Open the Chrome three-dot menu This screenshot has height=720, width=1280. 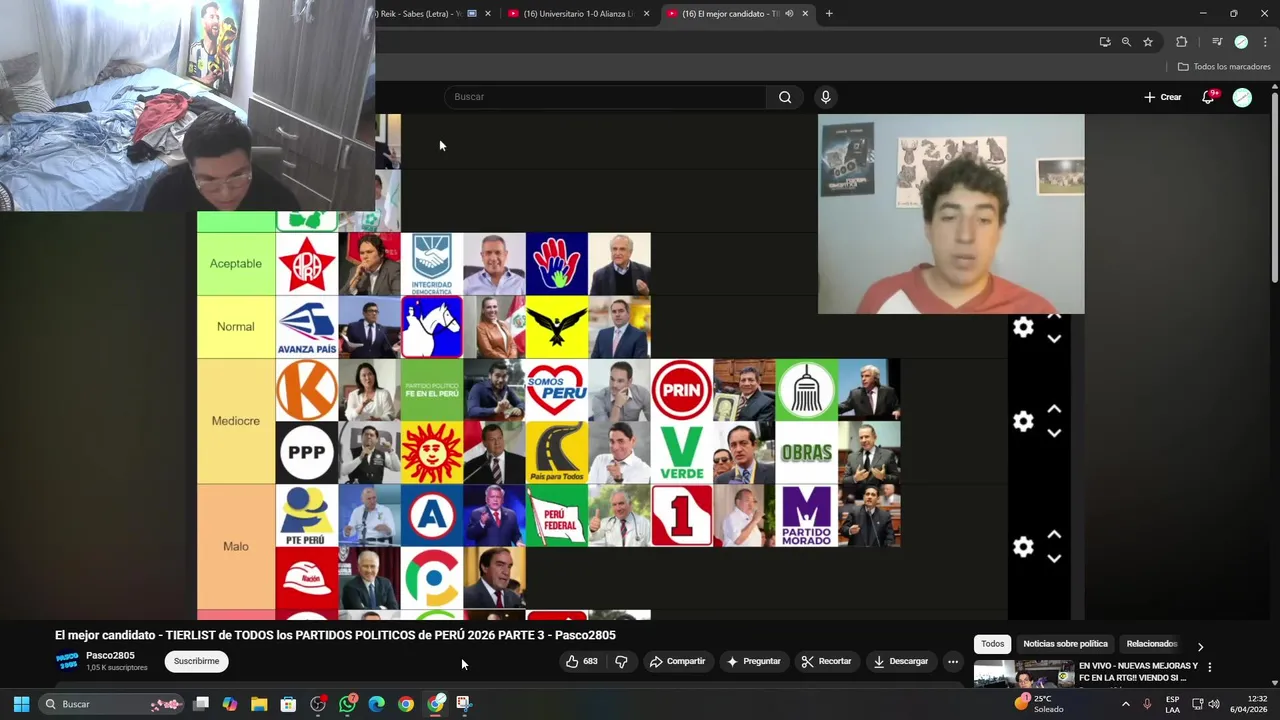pyautogui.click(x=1265, y=42)
